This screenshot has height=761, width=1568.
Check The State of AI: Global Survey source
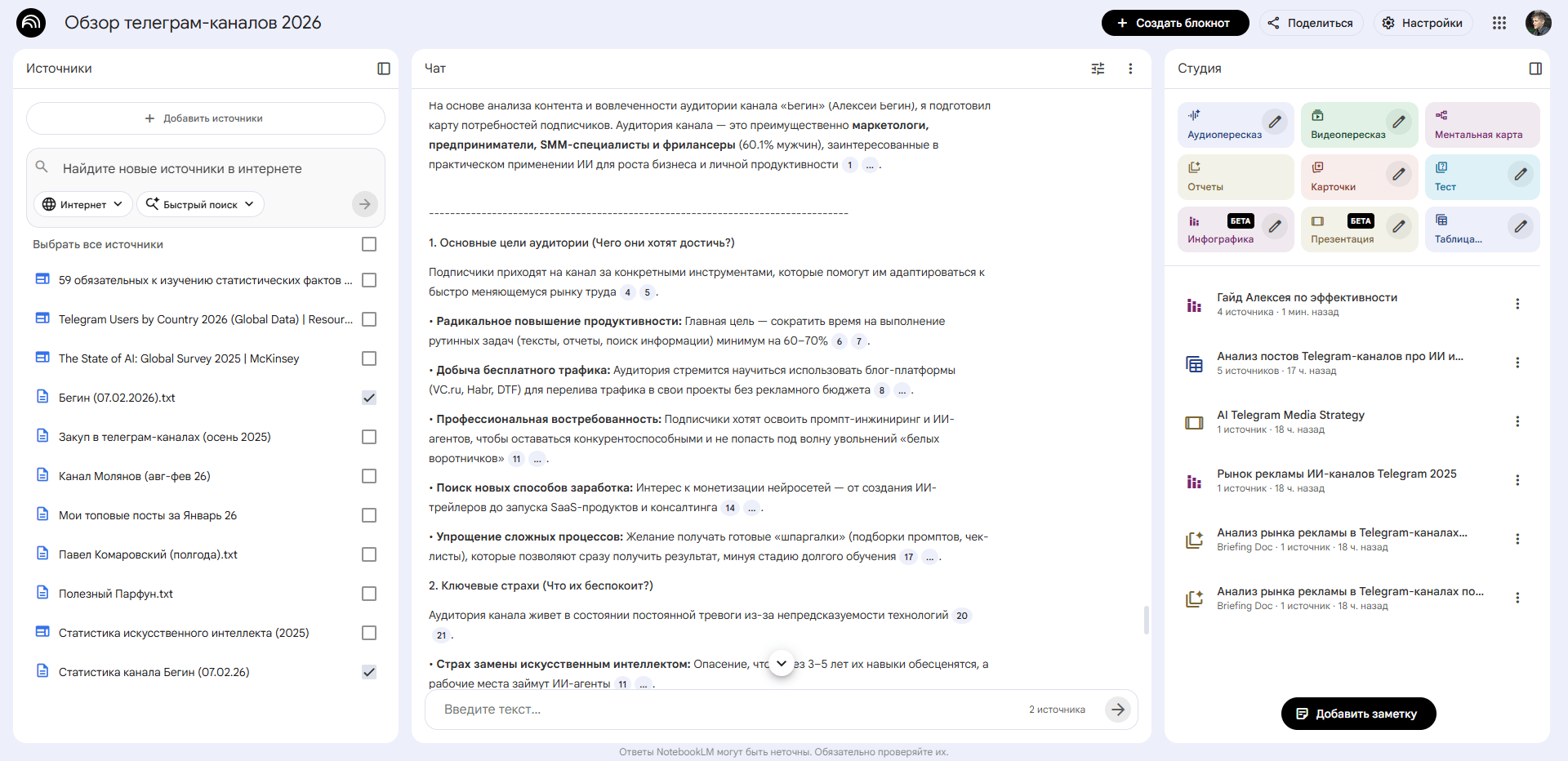pos(369,358)
